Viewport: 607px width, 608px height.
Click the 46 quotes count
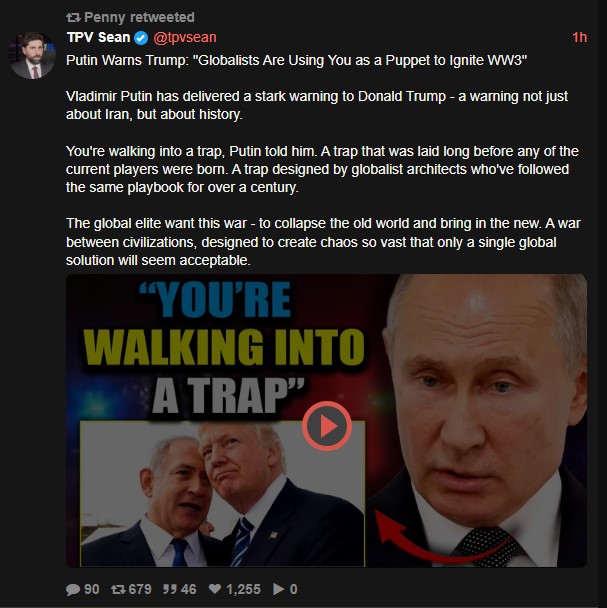(188, 589)
